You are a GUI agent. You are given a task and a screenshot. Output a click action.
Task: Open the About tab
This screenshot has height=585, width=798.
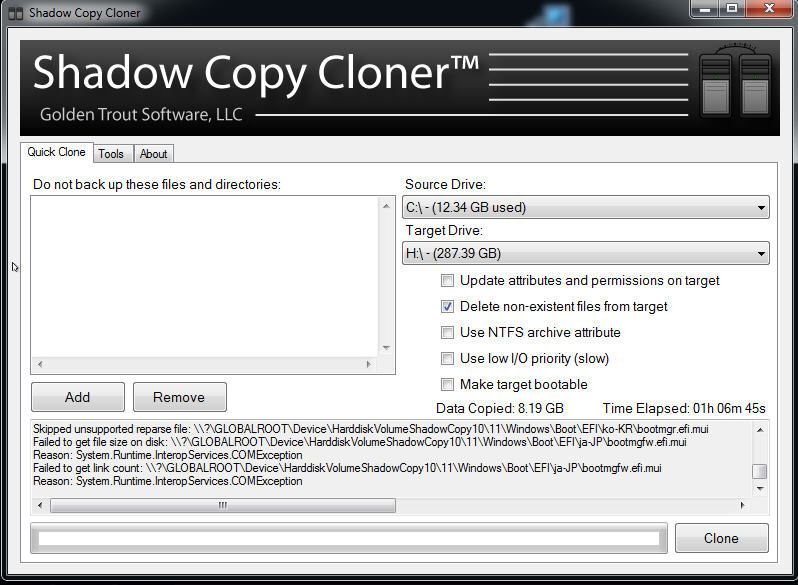pyautogui.click(x=153, y=154)
